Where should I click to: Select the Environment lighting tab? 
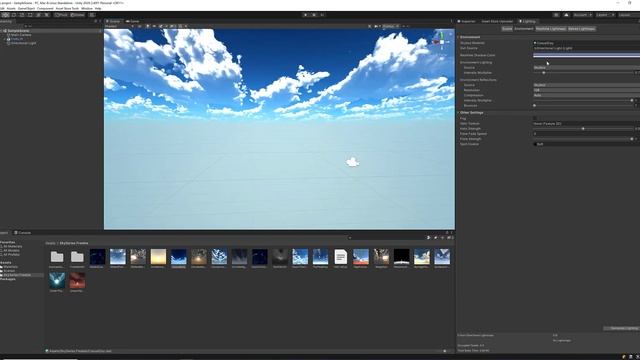point(524,29)
